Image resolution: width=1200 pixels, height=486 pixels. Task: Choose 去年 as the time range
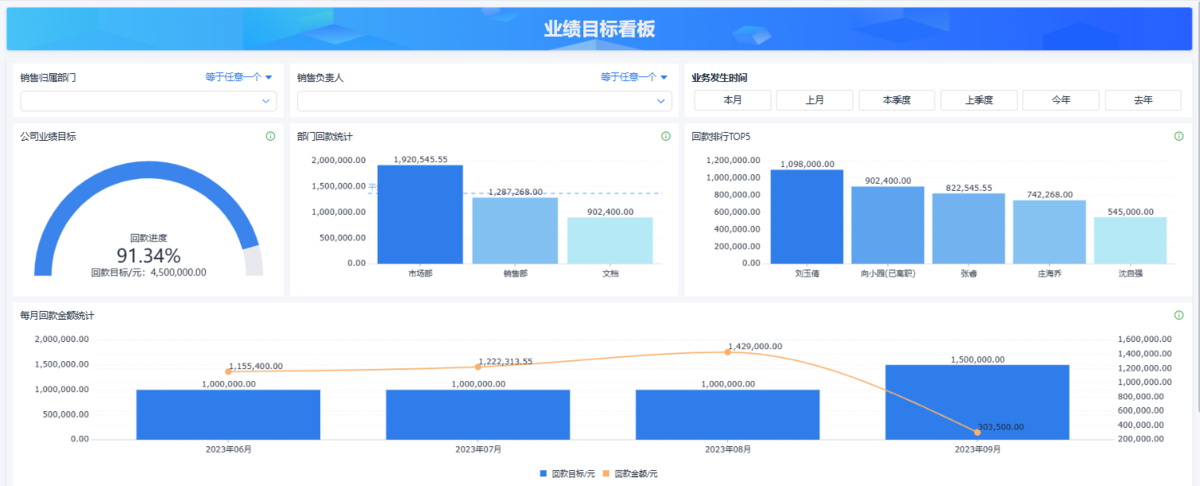[1143, 100]
